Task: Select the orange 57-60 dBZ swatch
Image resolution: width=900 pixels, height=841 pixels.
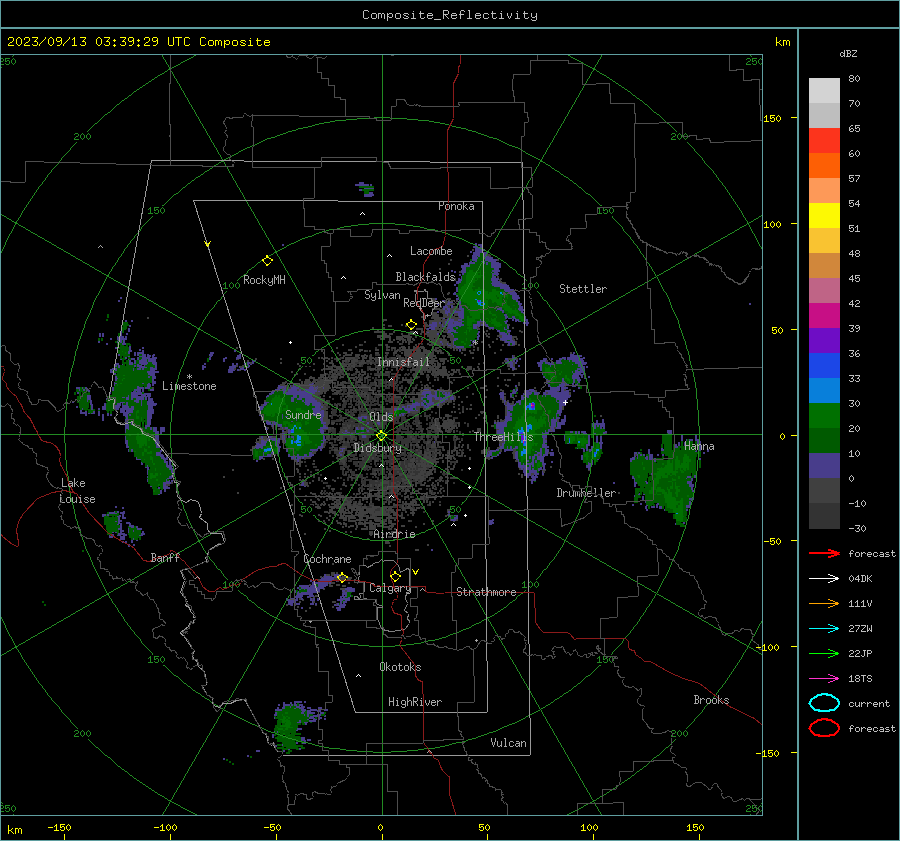Action: (x=824, y=166)
